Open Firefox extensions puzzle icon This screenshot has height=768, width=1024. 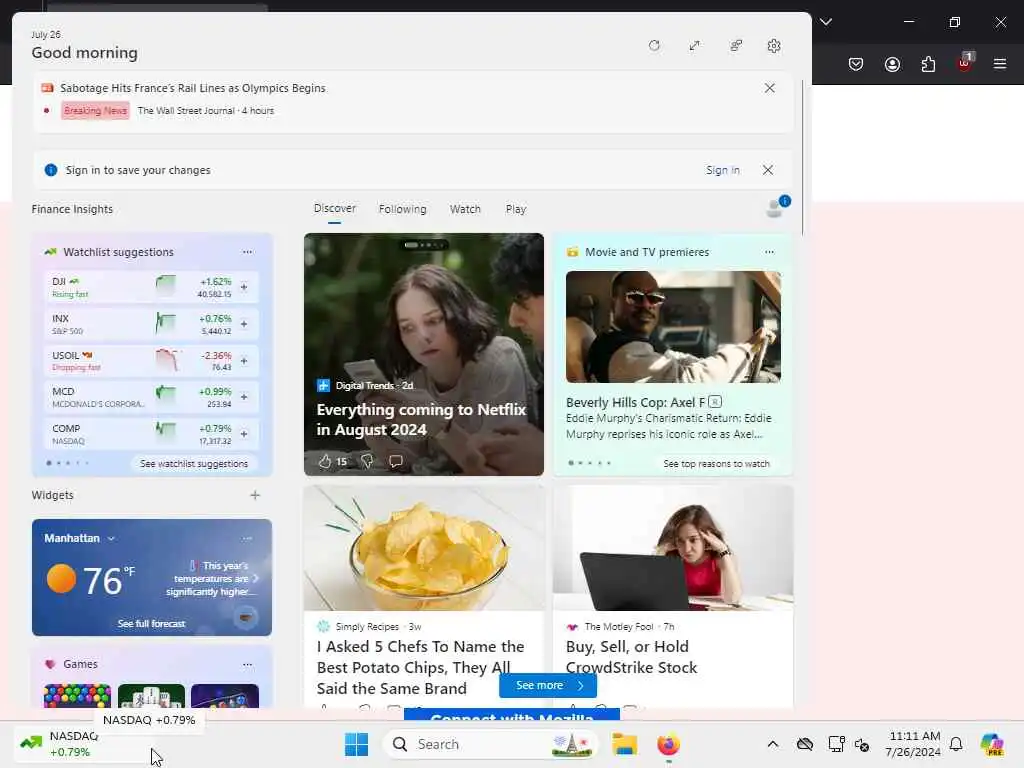click(x=928, y=64)
